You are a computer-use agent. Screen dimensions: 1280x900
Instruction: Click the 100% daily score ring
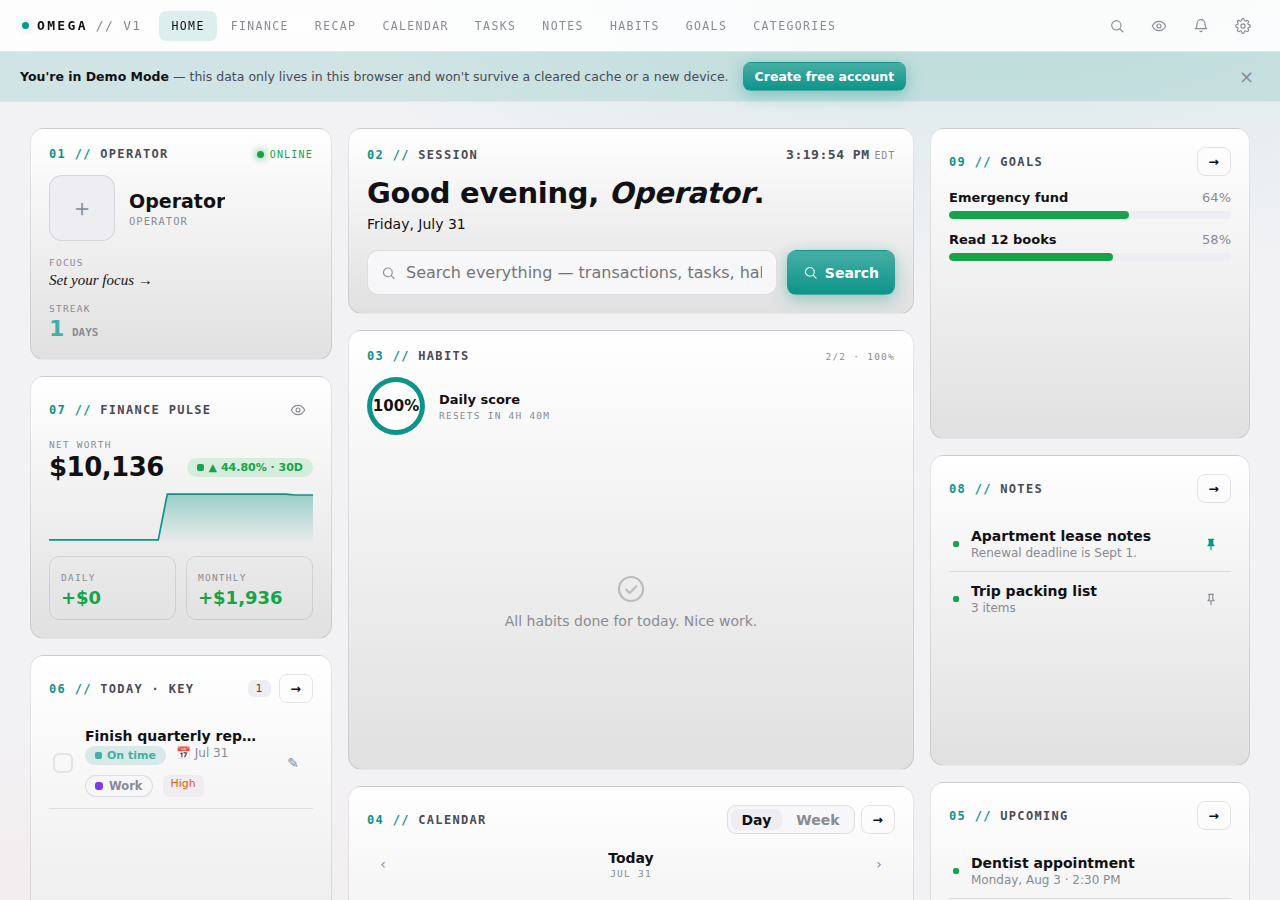396,406
